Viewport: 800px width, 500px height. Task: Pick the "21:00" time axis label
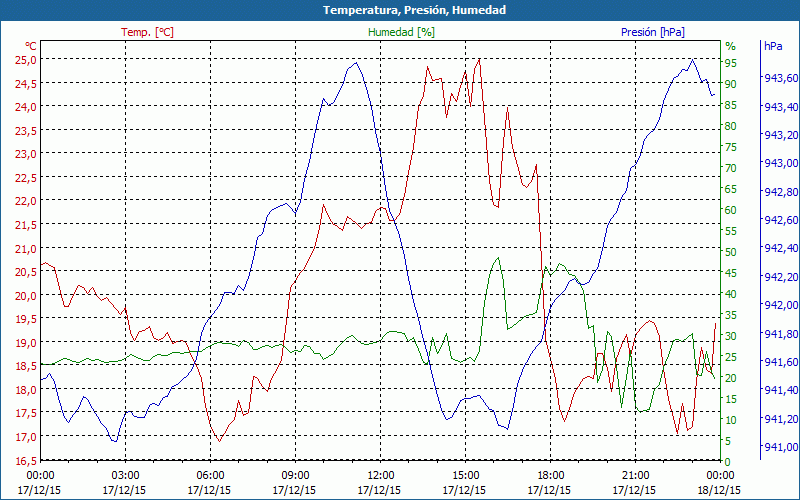[x=635, y=475]
